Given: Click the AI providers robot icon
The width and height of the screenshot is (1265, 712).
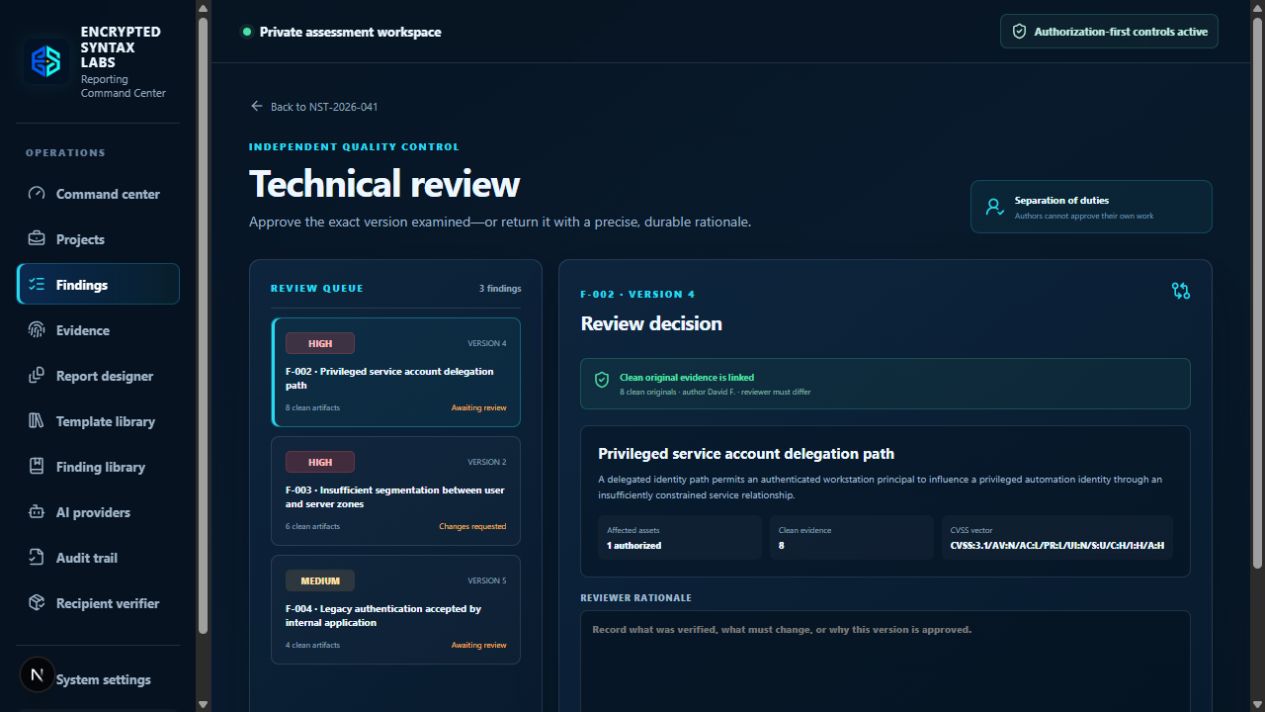Looking at the screenshot, I should click(37, 512).
